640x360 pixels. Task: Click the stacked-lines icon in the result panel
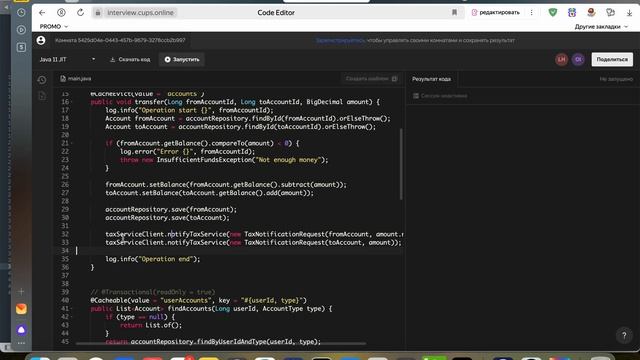coord(416,96)
